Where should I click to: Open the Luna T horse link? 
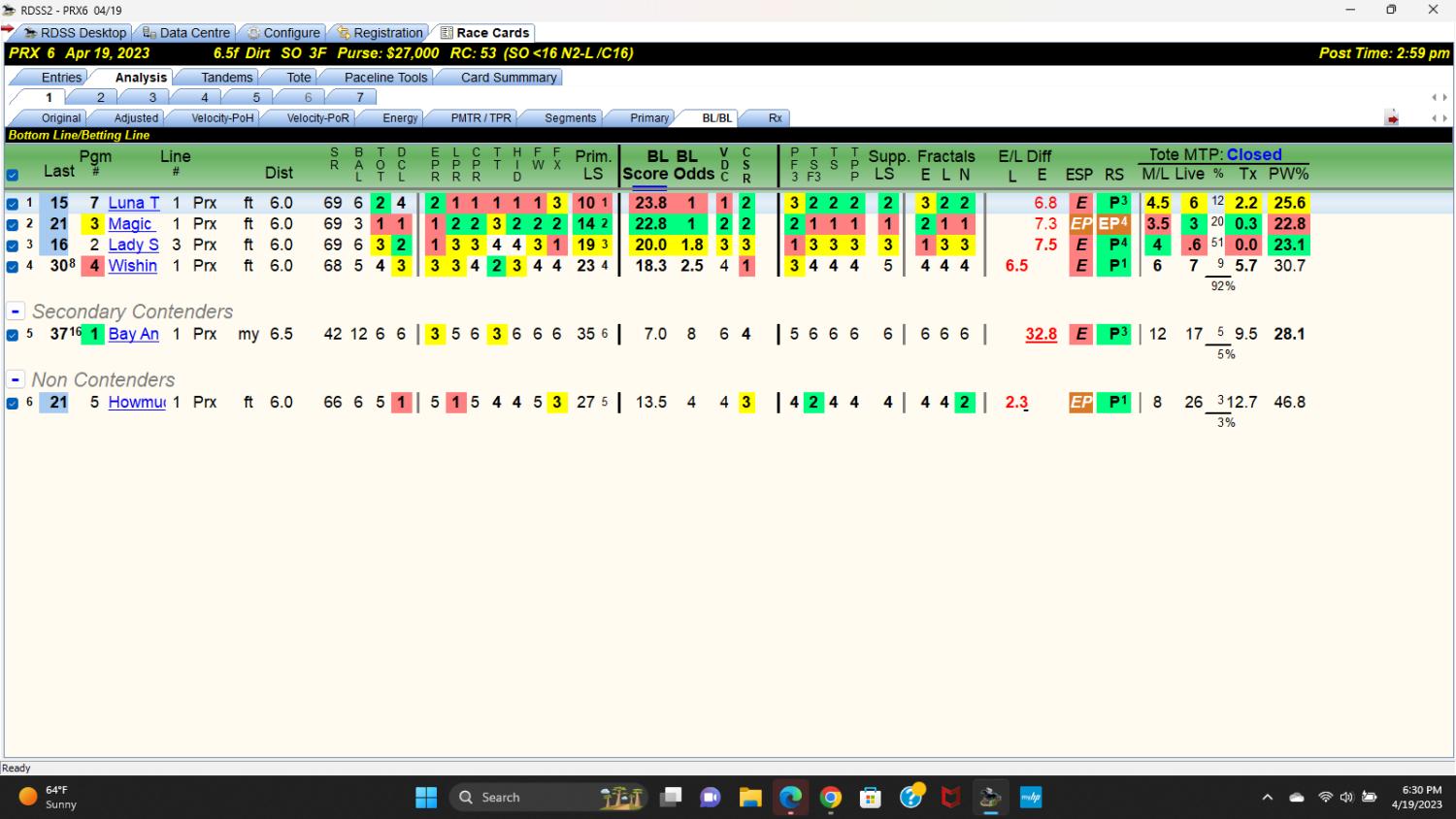(134, 203)
